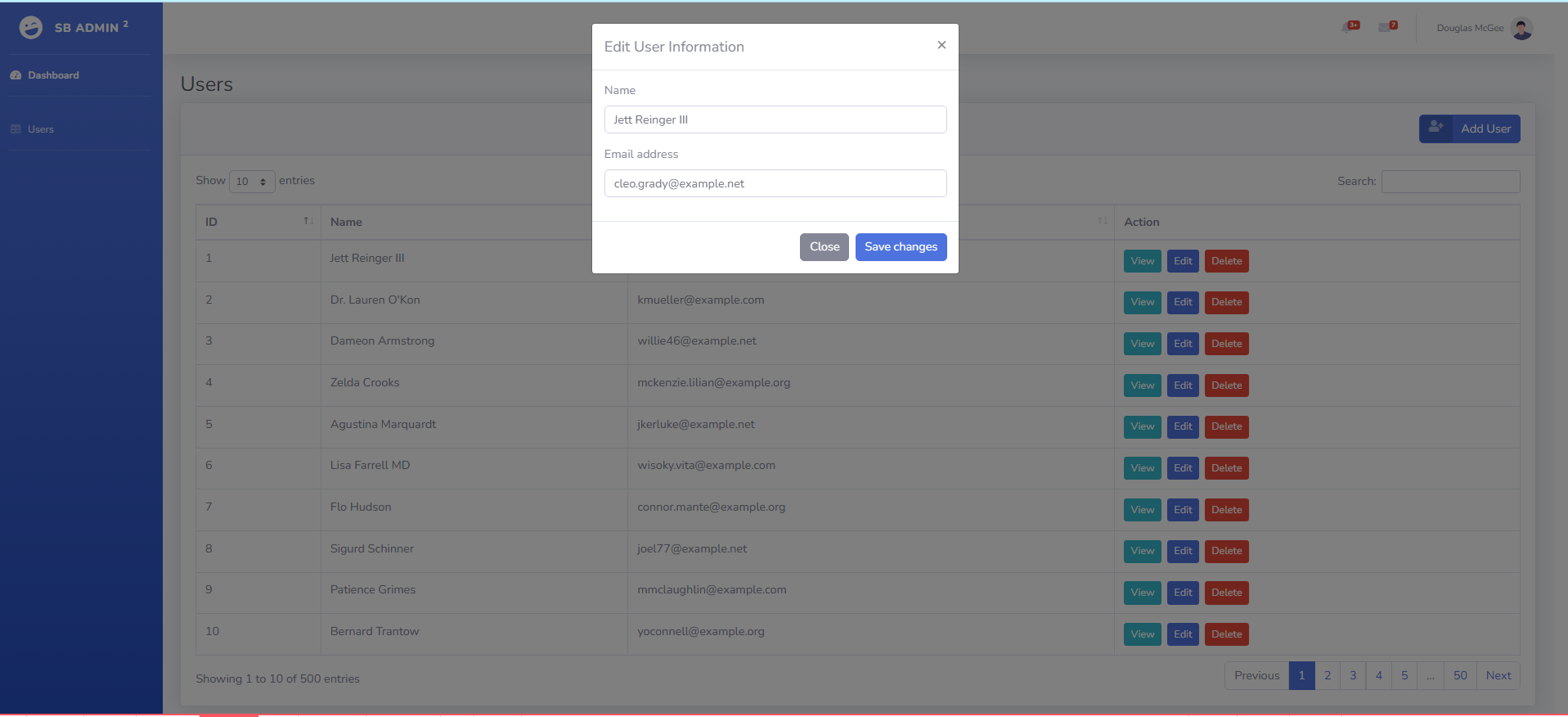1568x717 pixels.
Task: View user Patience Grimes
Action: click(x=1143, y=593)
